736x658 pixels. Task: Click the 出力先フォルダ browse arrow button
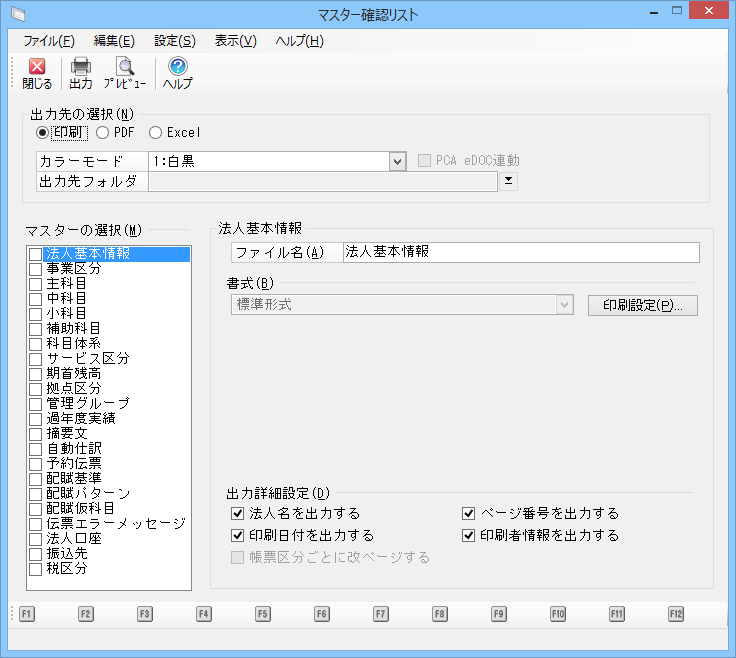click(x=509, y=181)
